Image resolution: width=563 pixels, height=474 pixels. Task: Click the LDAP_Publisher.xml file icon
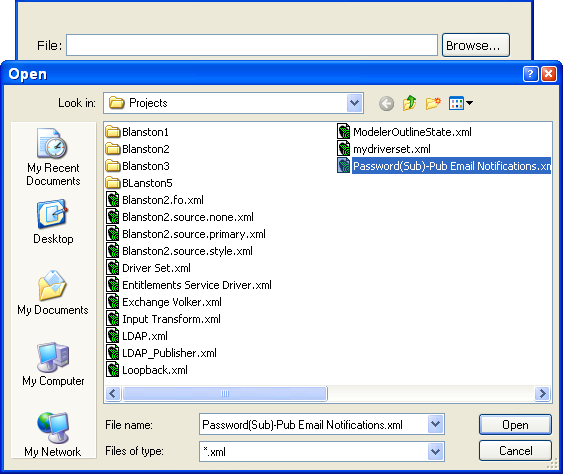(x=113, y=353)
